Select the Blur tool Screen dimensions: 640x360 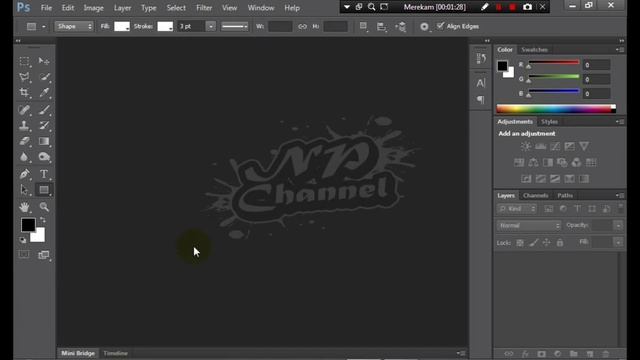click(24, 157)
